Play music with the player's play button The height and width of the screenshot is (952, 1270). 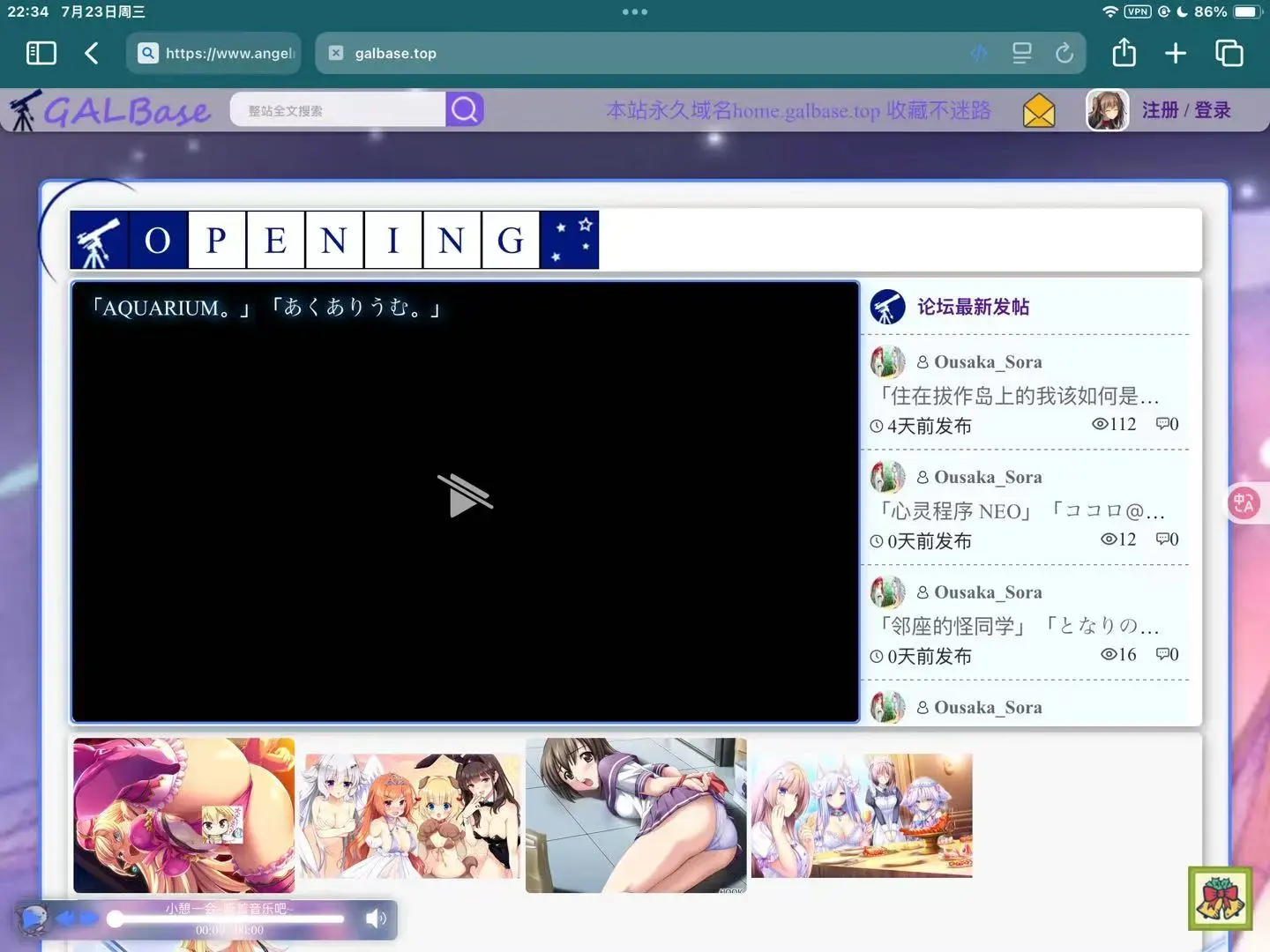coord(34,919)
